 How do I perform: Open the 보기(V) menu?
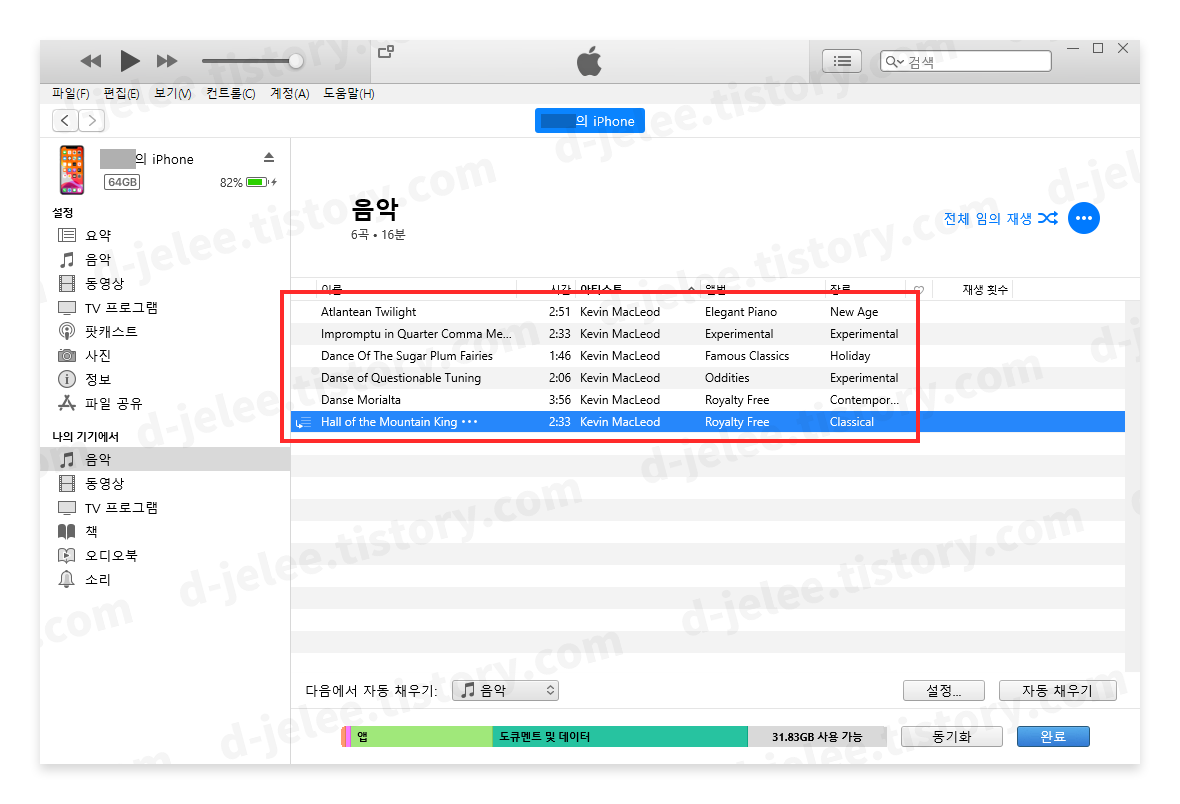[172, 93]
